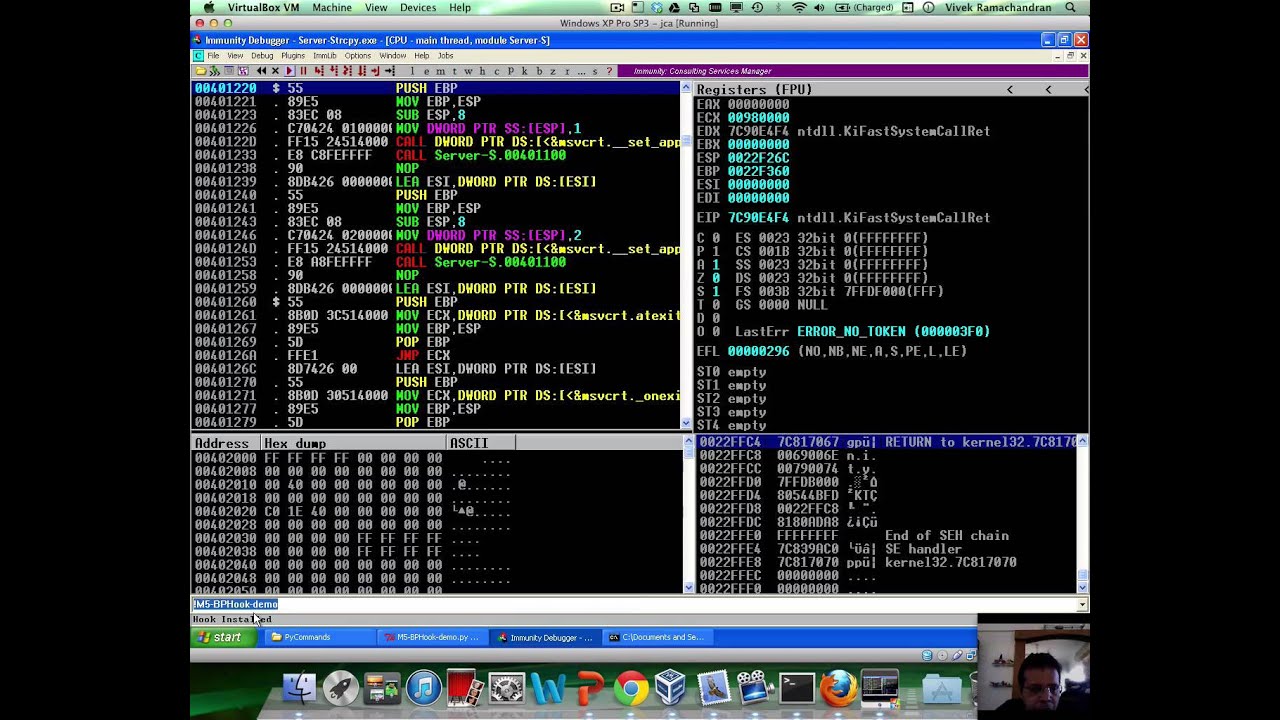Open executable modules with 'e' button
The height and width of the screenshot is (720, 1280).
point(426,71)
